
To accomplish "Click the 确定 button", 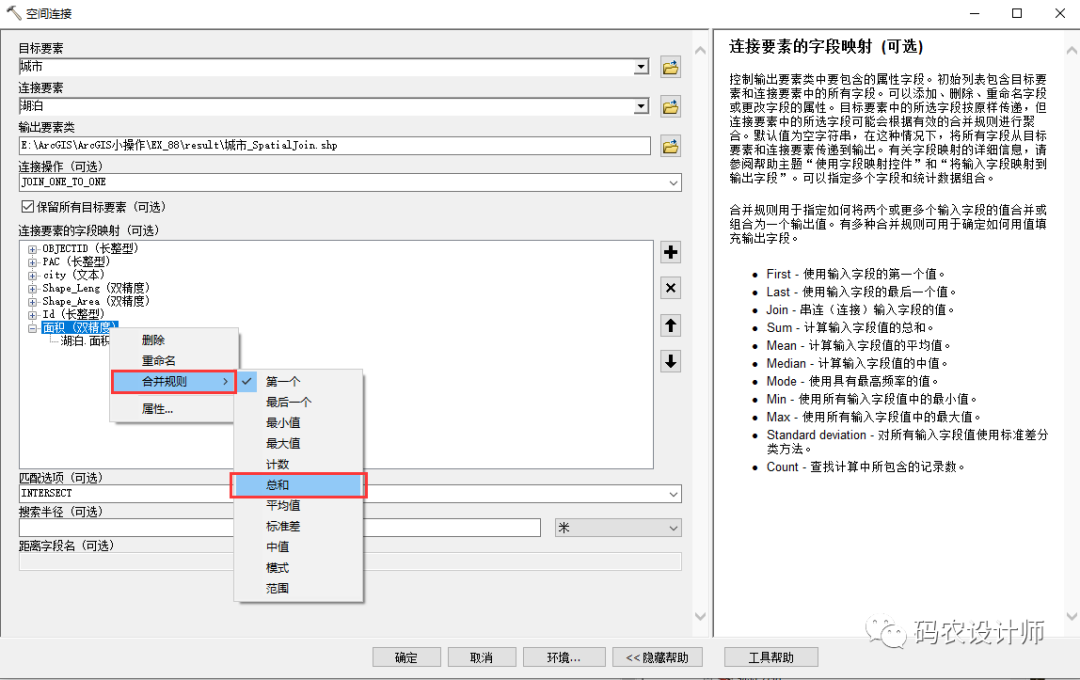I will (x=406, y=657).
